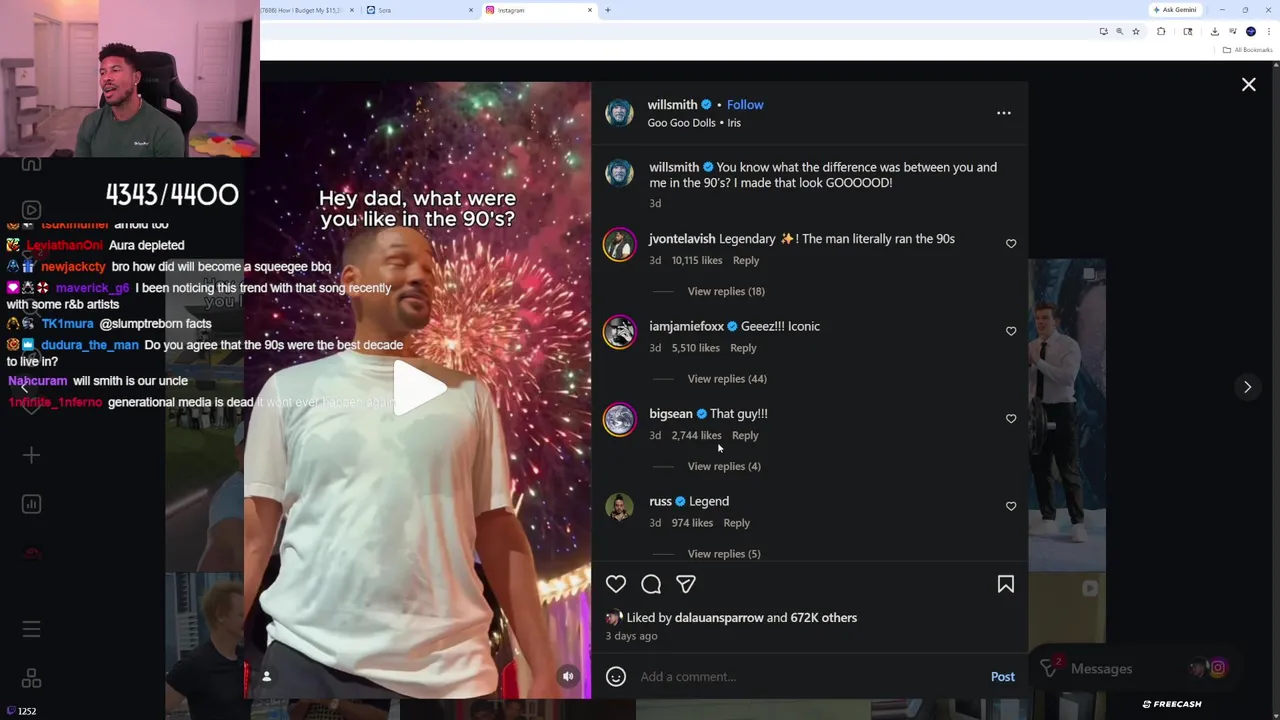Reply to bigsean's comment
Screen dimensions: 1280x720
(x=745, y=435)
